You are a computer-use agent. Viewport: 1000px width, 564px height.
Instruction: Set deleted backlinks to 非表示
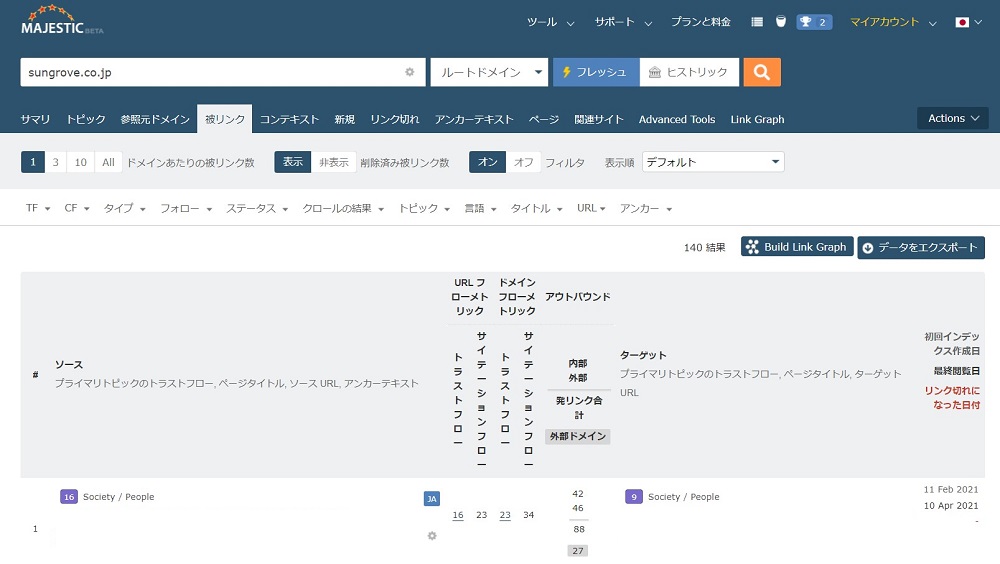pyautogui.click(x=333, y=162)
